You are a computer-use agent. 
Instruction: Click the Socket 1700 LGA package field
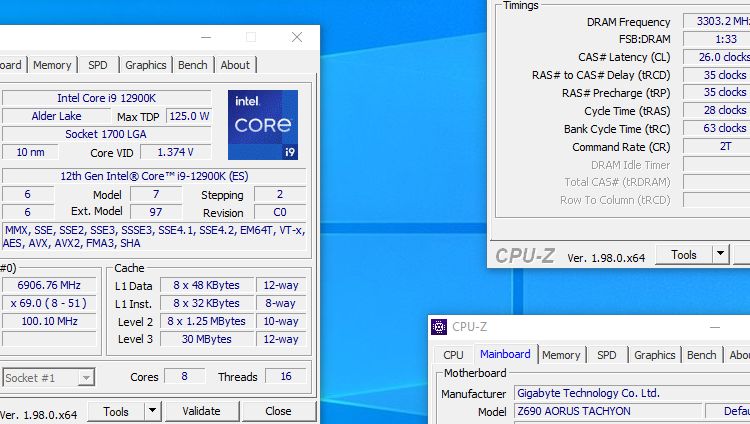tap(106, 134)
